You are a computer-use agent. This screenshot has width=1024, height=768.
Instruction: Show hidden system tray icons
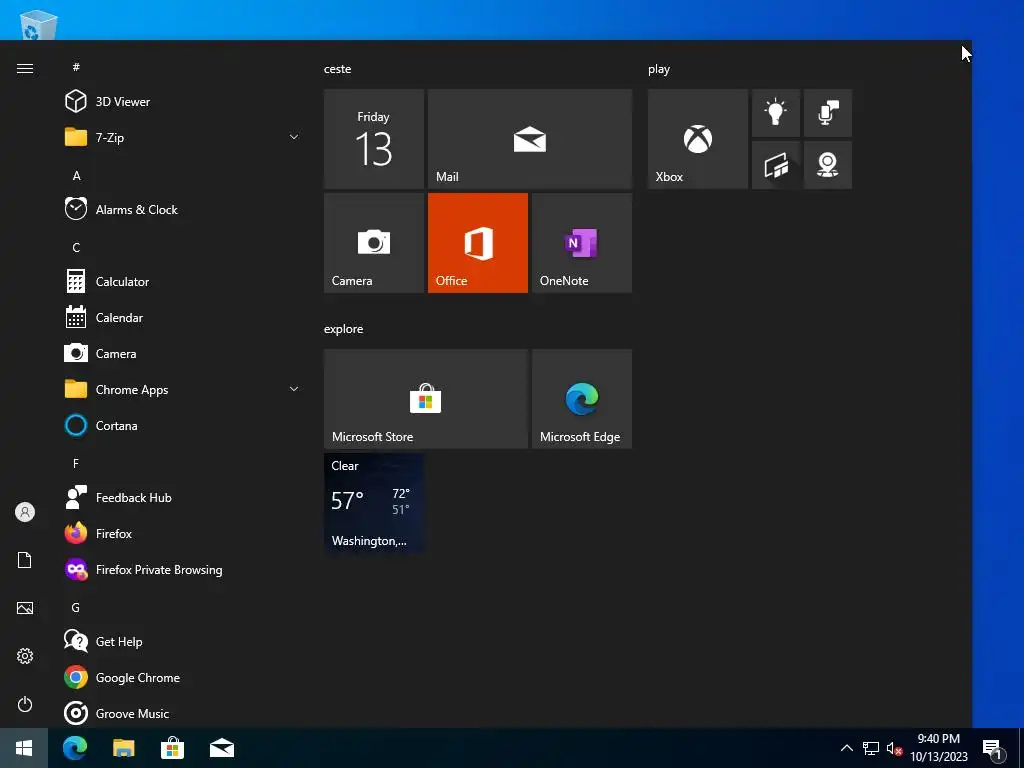[x=846, y=748]
